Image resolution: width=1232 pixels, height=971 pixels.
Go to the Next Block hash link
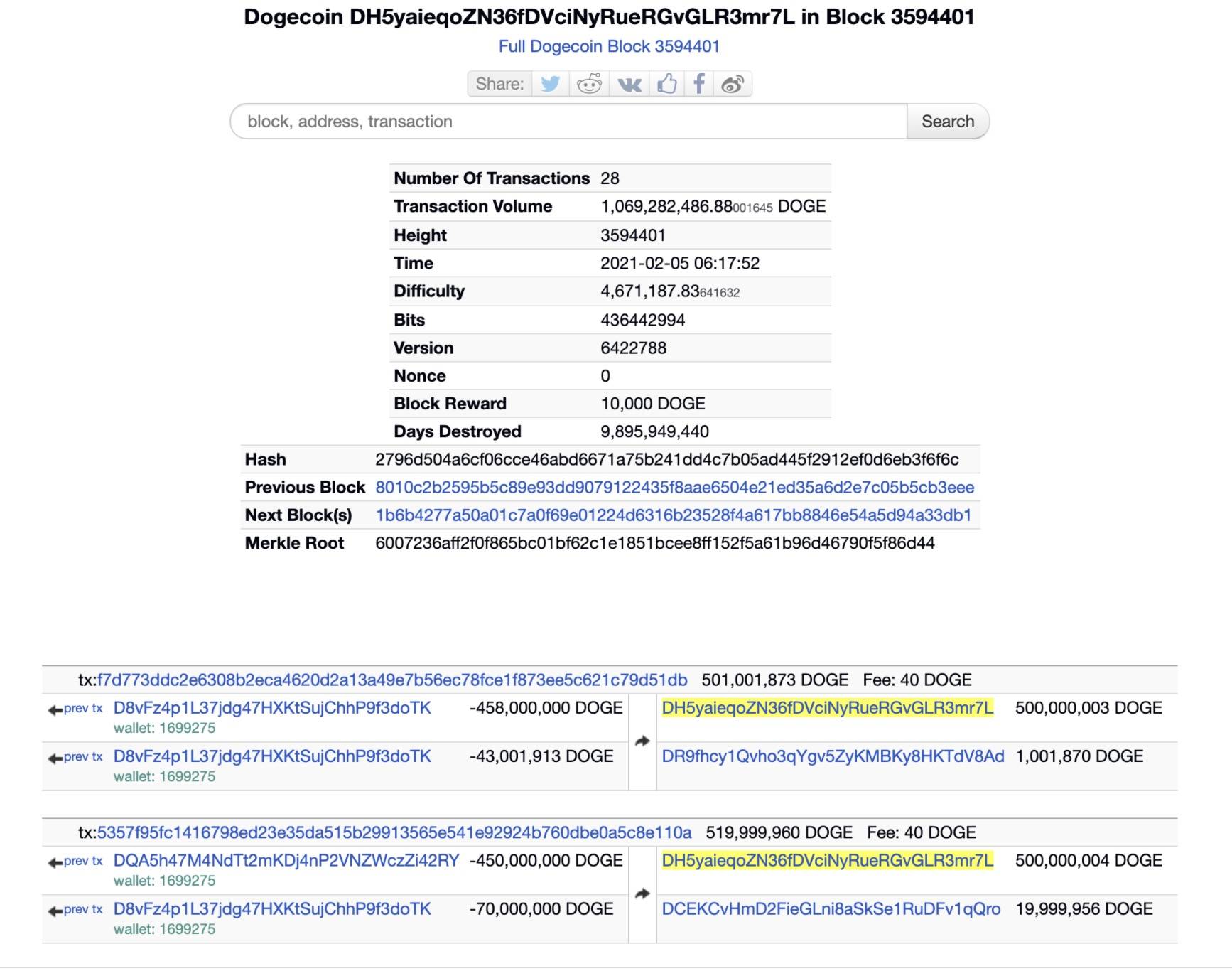(x=673, y=515)
